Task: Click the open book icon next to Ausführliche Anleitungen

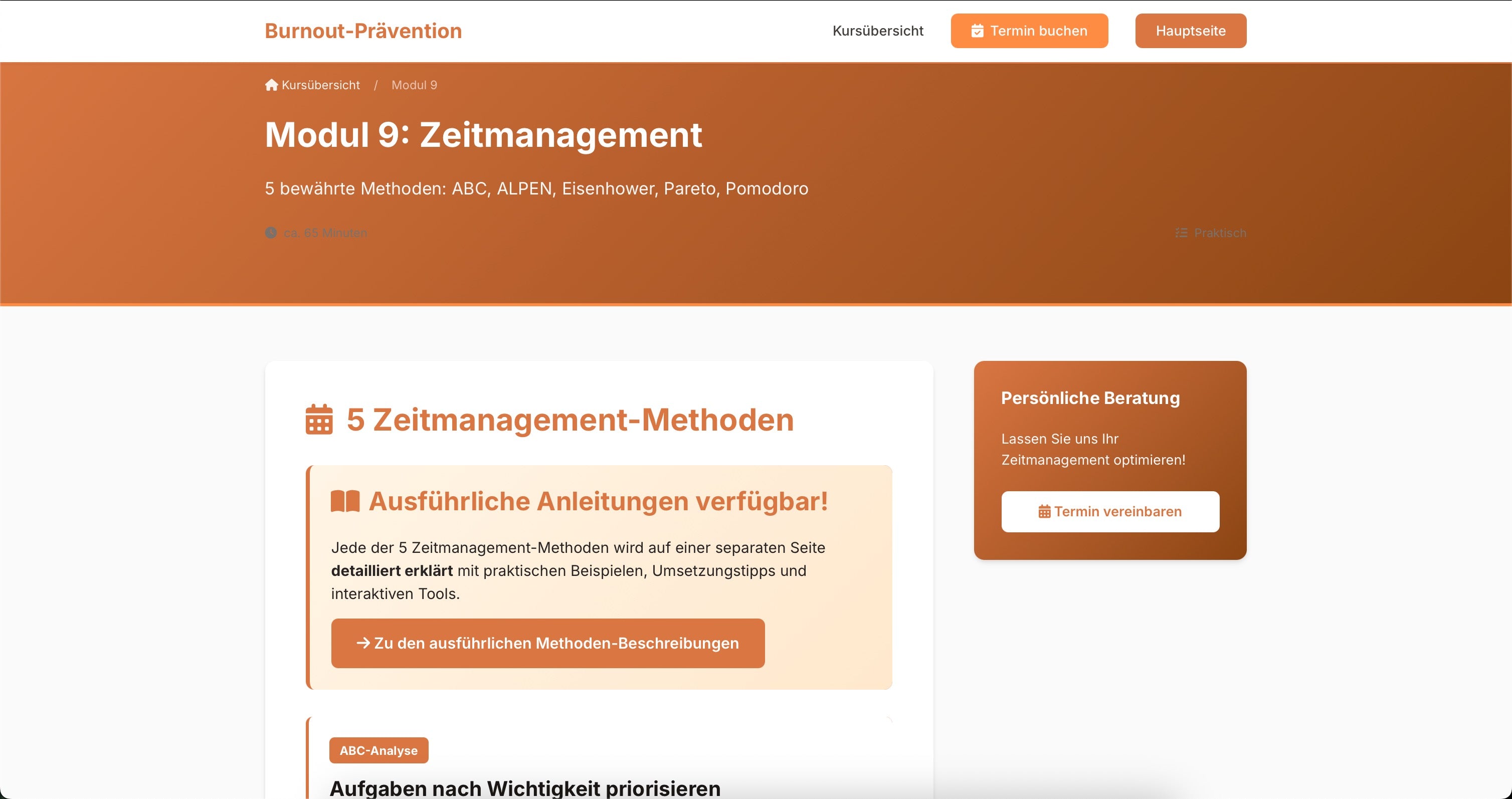Action: click(345, 501)
